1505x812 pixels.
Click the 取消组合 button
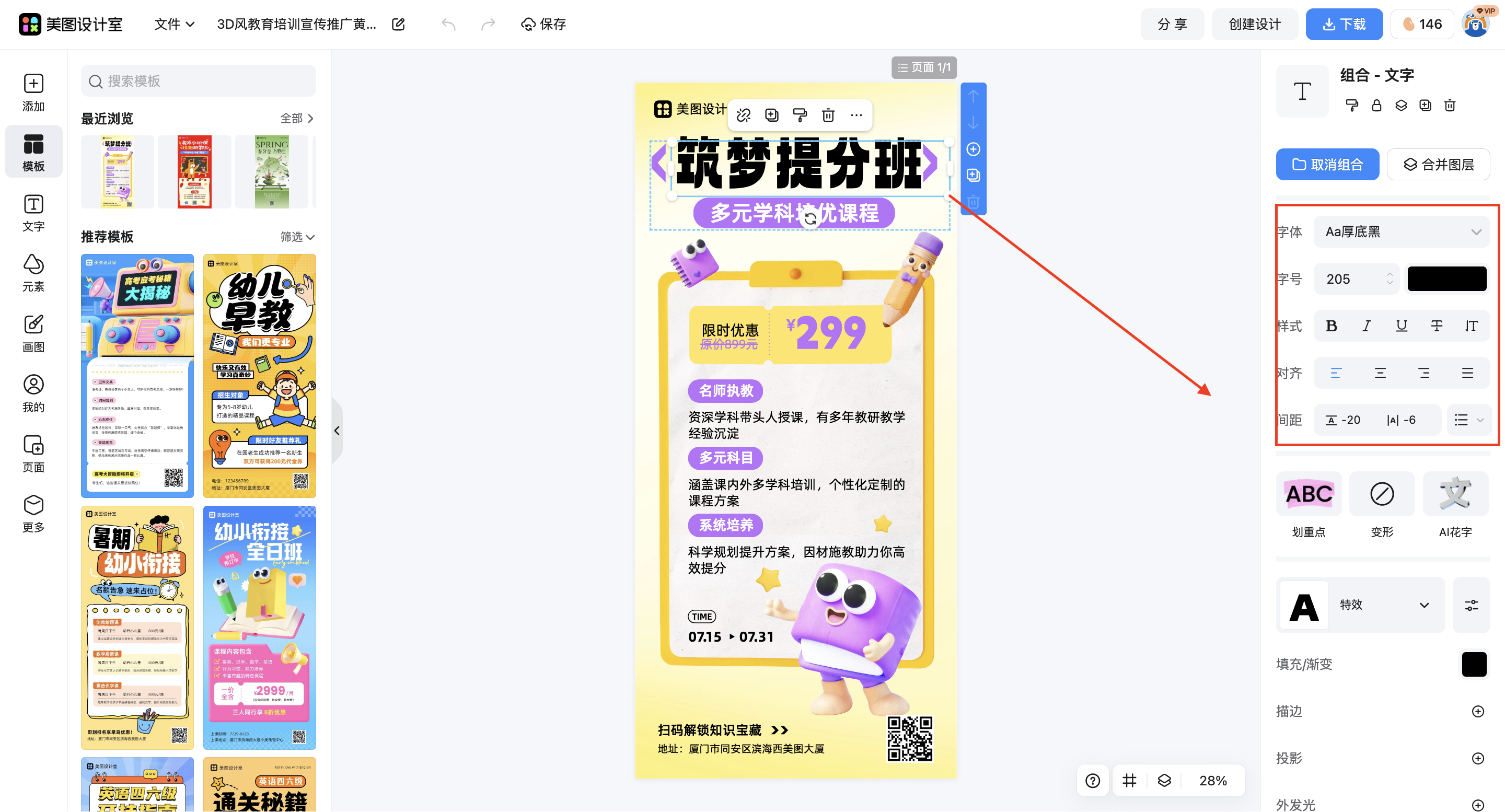[x=1327, y=164]
